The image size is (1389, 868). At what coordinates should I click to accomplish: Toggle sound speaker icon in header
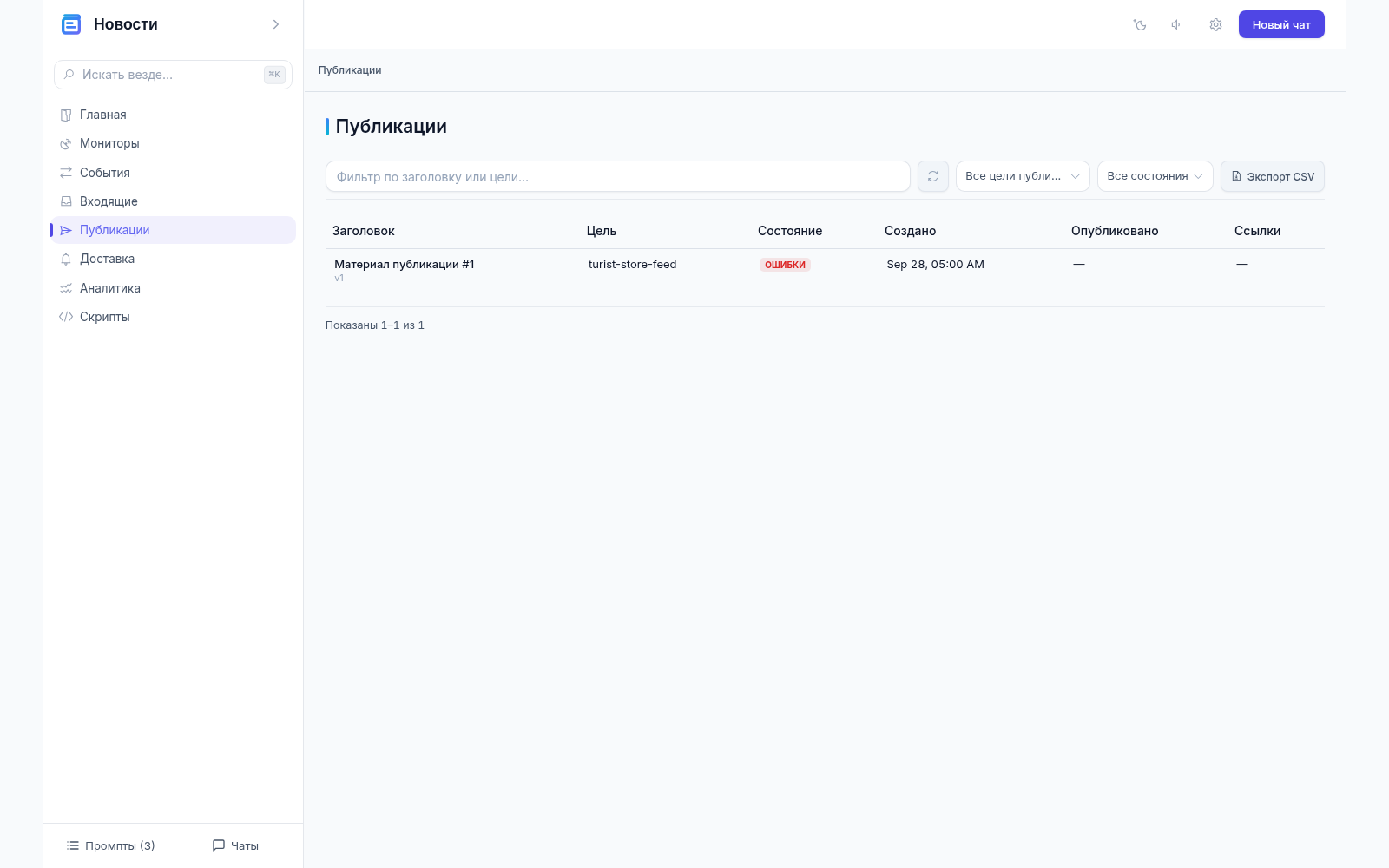[x=1176, y=25]
